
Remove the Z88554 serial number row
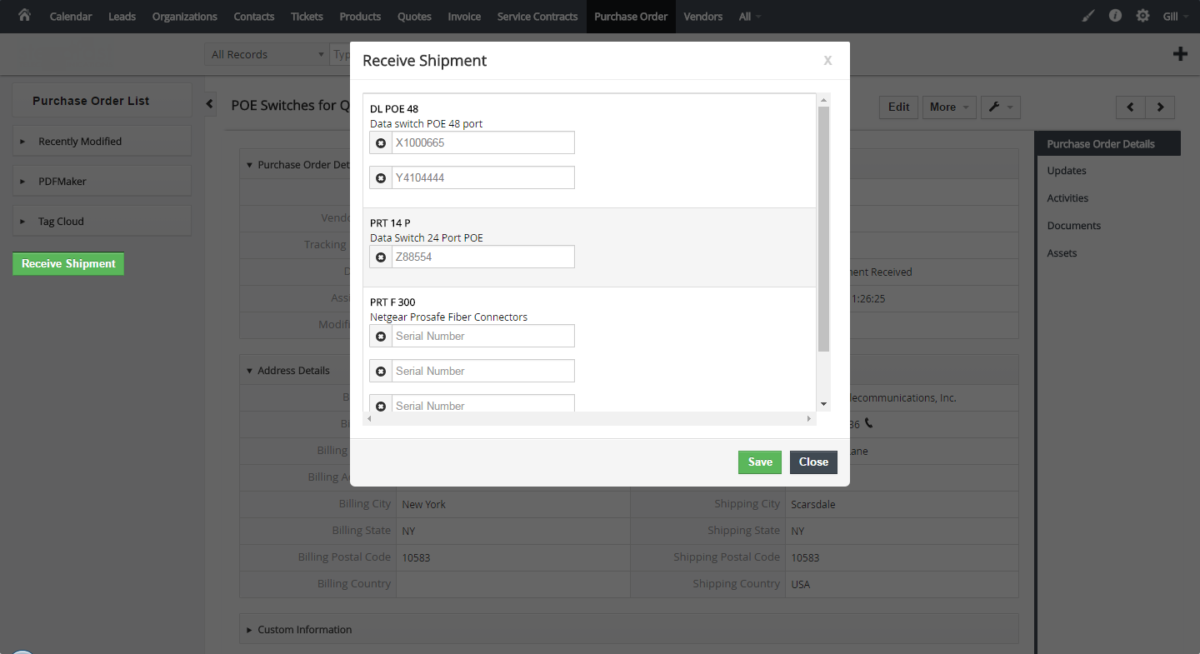[x=381, y=257]
